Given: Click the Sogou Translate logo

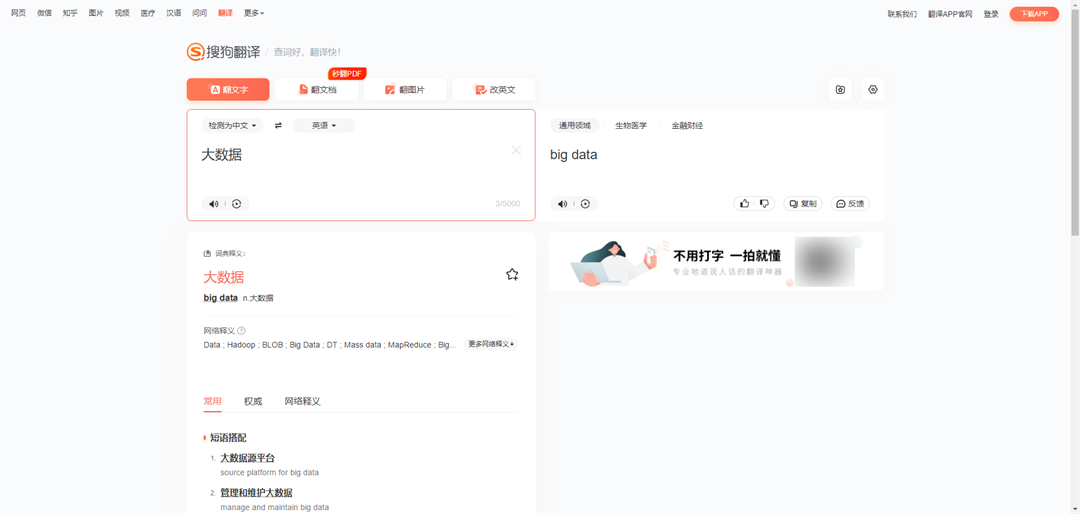Looking at the screenshot, I should click(224, 52).
